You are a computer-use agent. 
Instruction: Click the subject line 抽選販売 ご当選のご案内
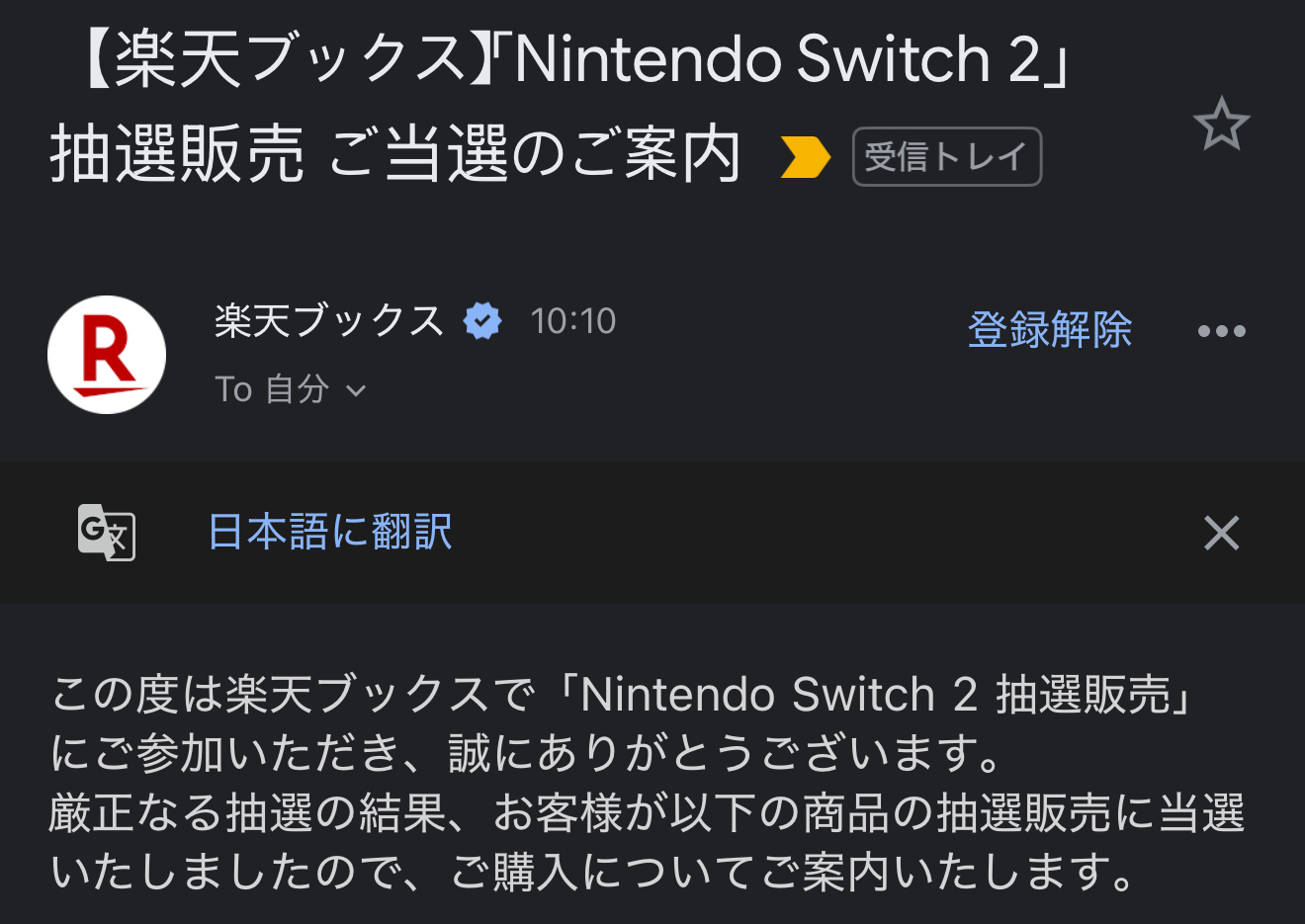pos(395,155)
